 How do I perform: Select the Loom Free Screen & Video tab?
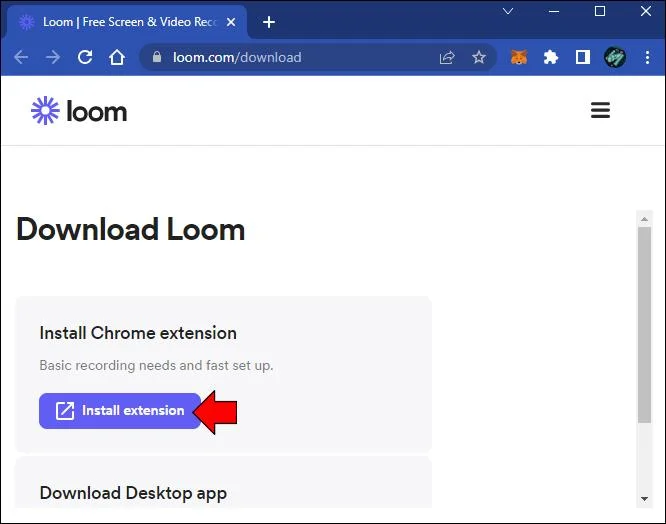[x=127, y=22]
